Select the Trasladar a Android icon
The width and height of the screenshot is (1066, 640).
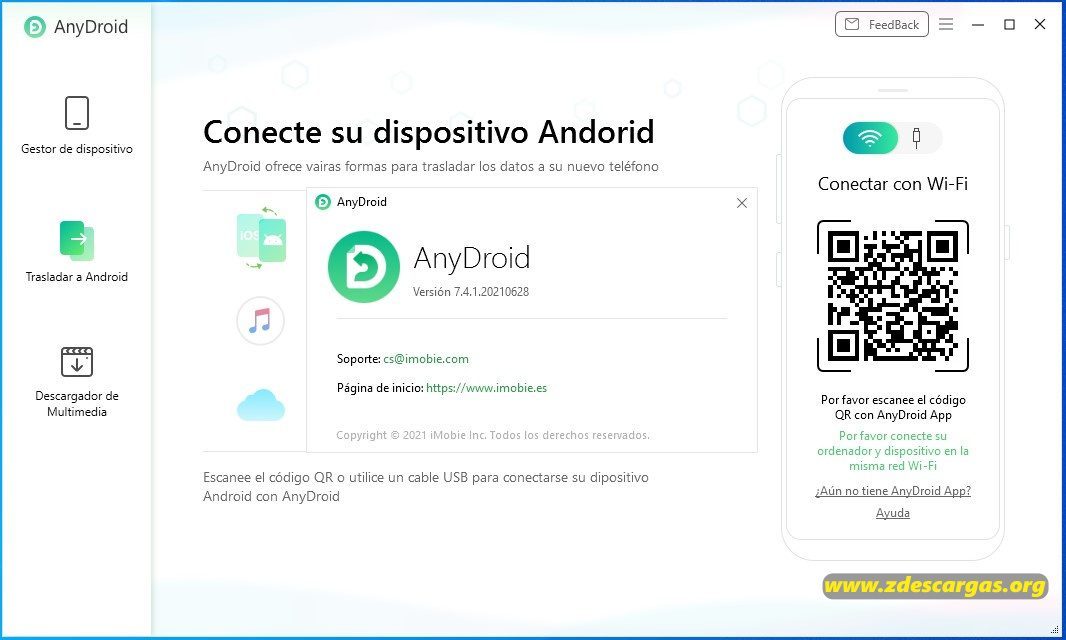coord(77,241)
